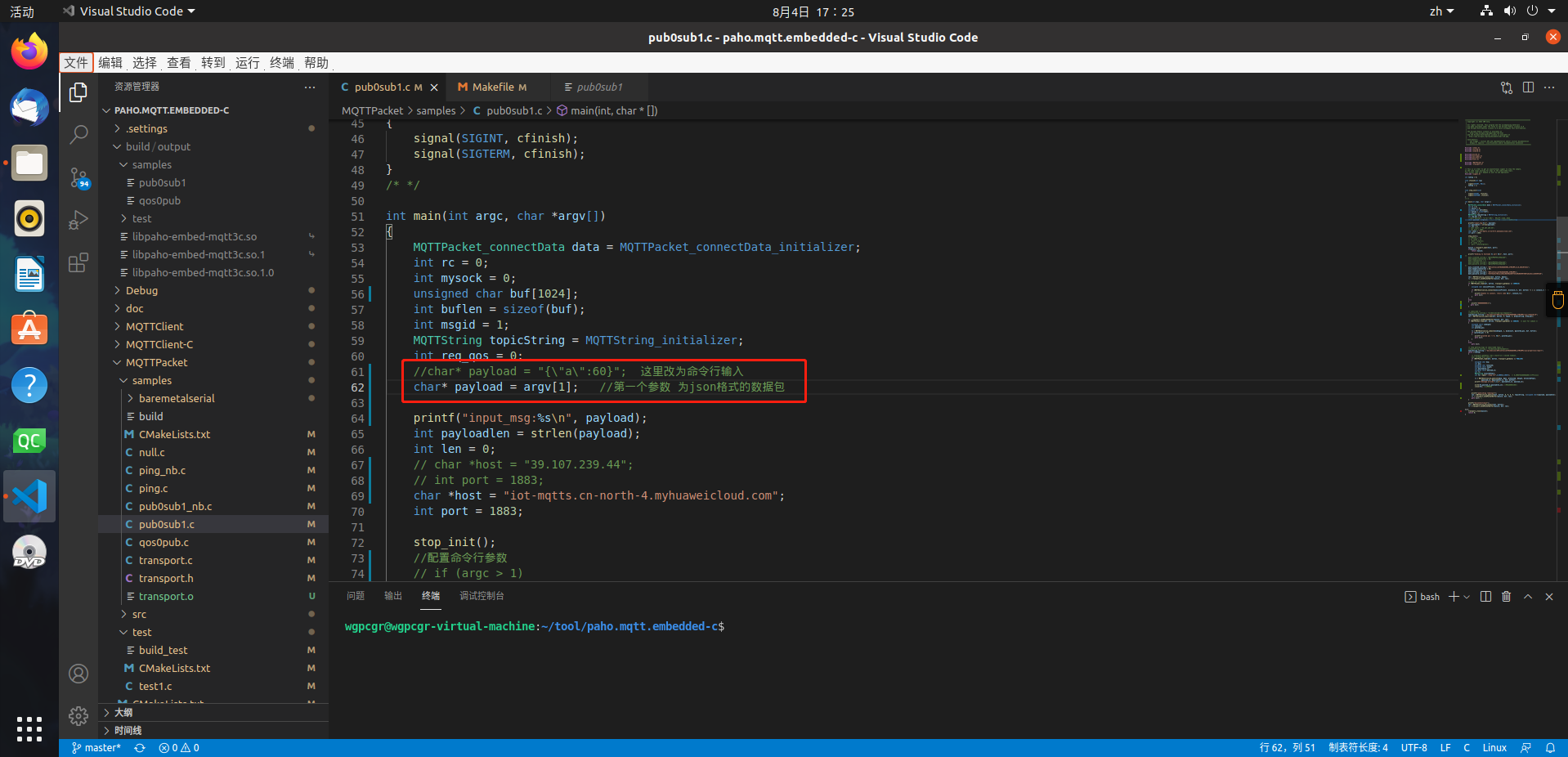Open the Accounts menu icon
Screen dimensions: 1568x757
pos(78,674)
